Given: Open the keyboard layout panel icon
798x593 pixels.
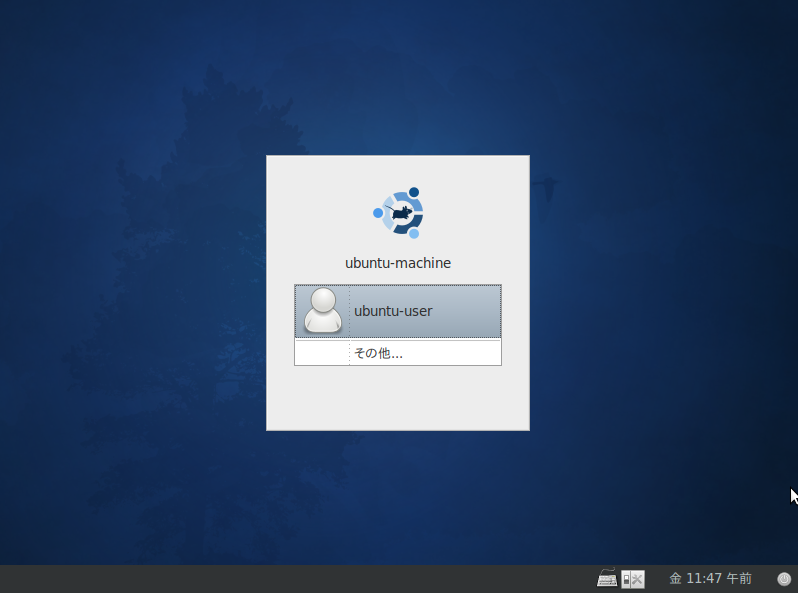Looking at the screenshot, I should coord(607,578).
